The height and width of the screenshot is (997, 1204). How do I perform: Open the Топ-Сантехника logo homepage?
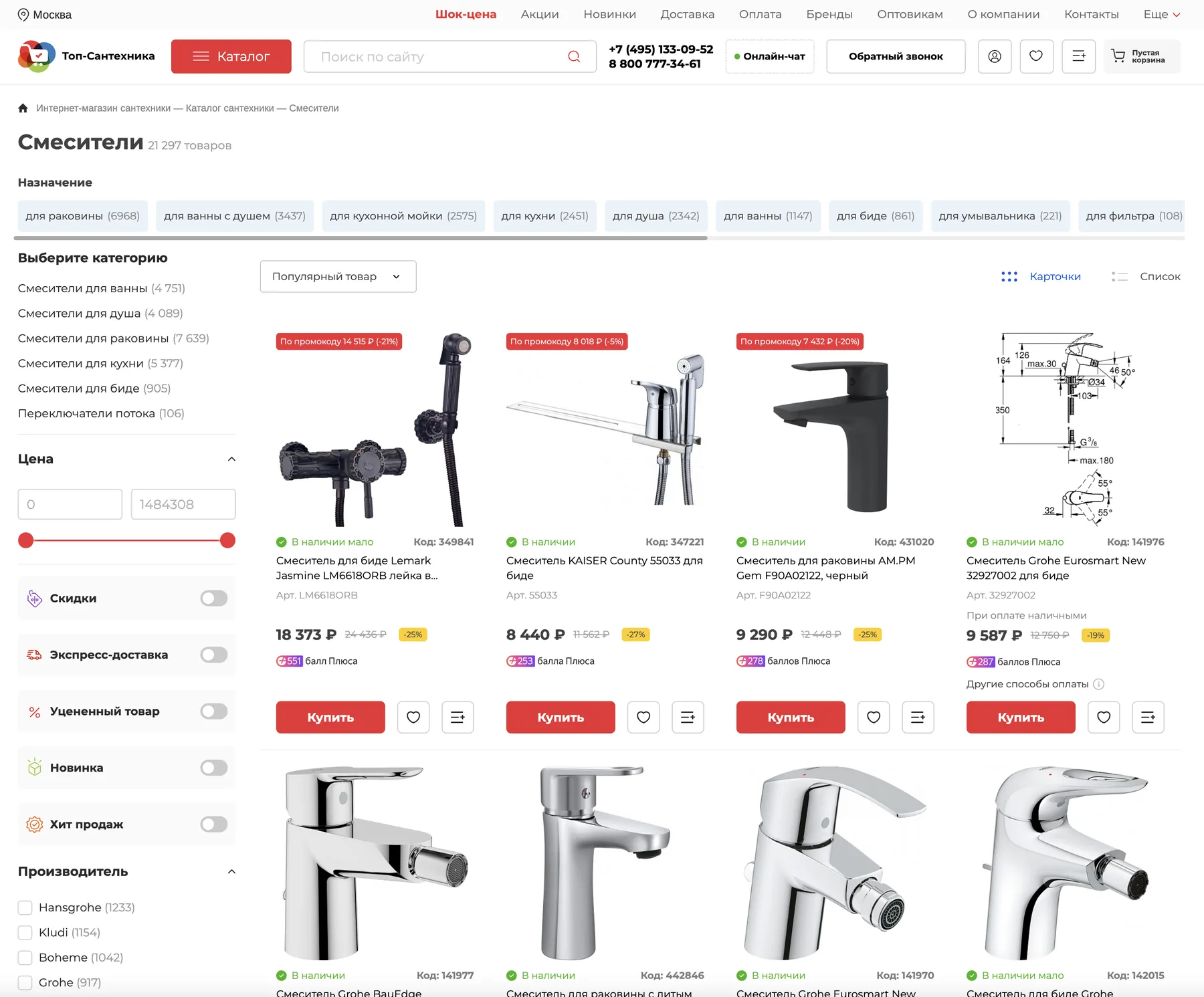coord(86,56)
